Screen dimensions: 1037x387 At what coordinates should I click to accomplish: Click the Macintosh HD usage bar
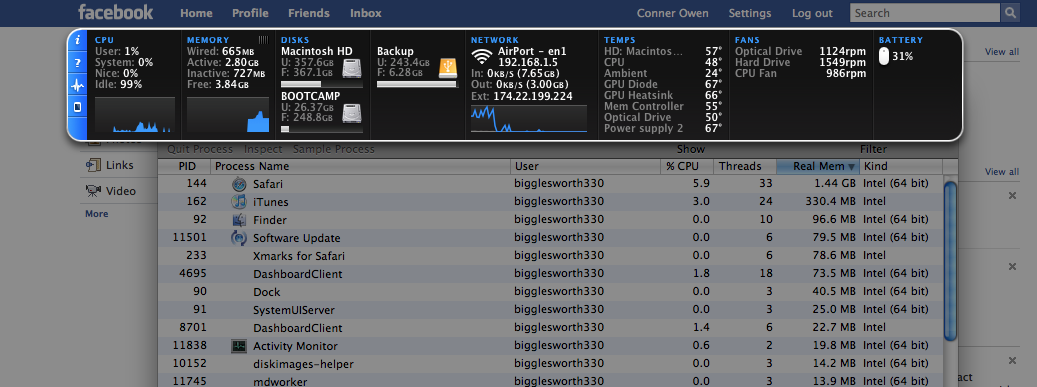tap(321, 84)
